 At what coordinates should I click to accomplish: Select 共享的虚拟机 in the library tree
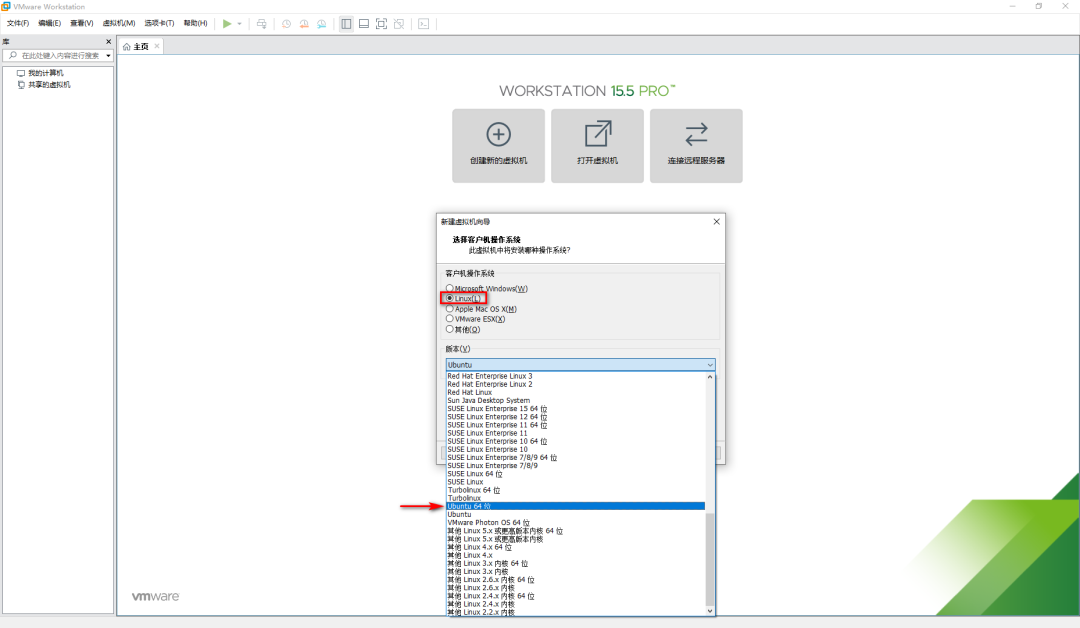pos(49,85)
